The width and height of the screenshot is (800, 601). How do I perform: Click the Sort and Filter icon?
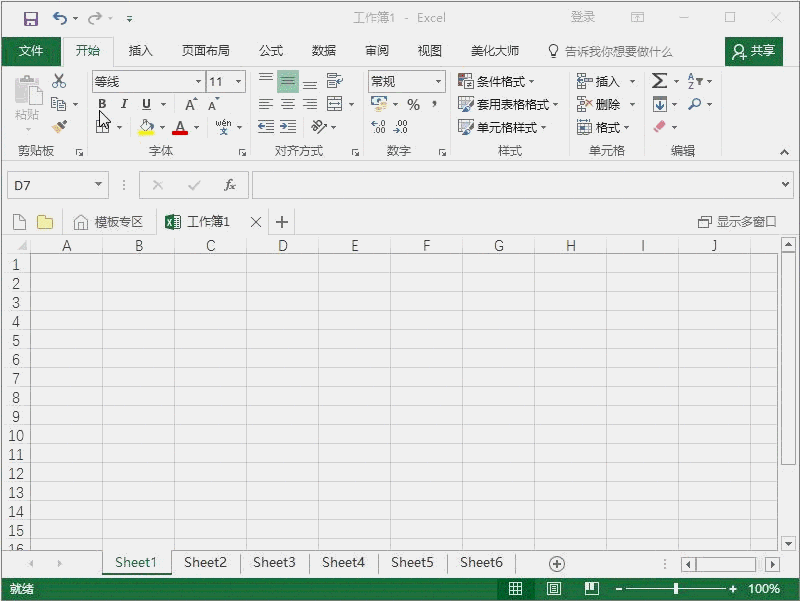tap(695, 81)
